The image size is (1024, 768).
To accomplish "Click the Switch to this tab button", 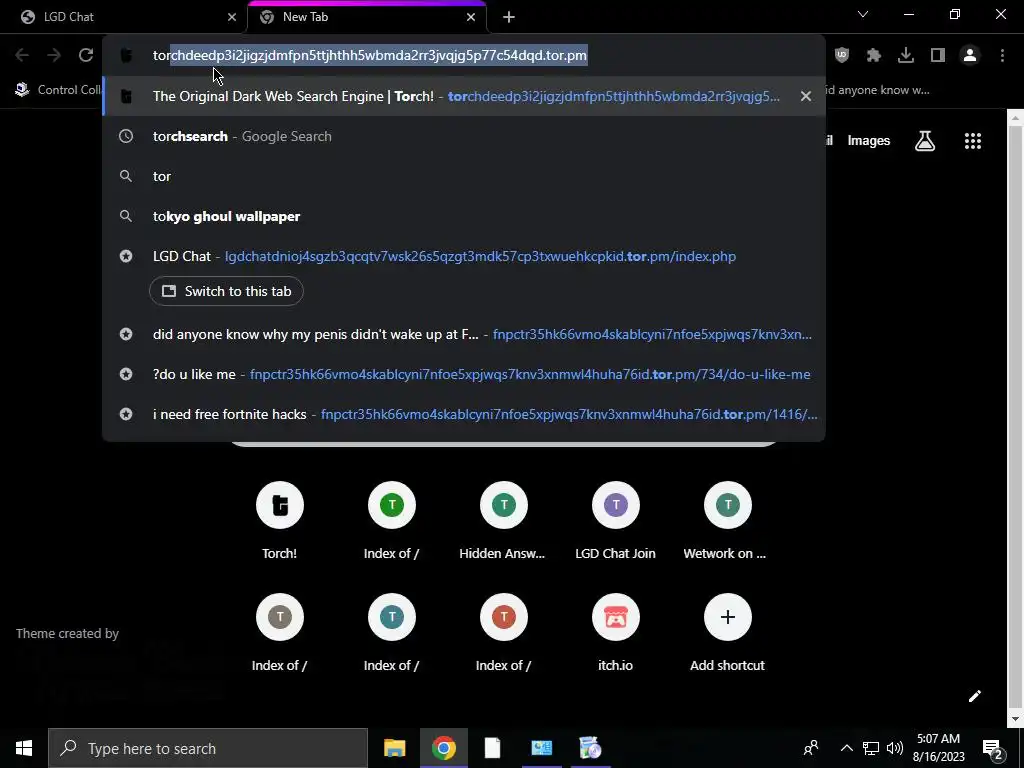I will (226, 291).
